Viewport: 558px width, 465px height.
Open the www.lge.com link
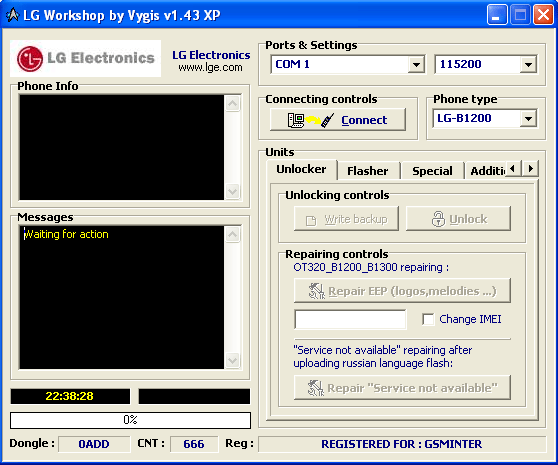click(x=210, y=67)
